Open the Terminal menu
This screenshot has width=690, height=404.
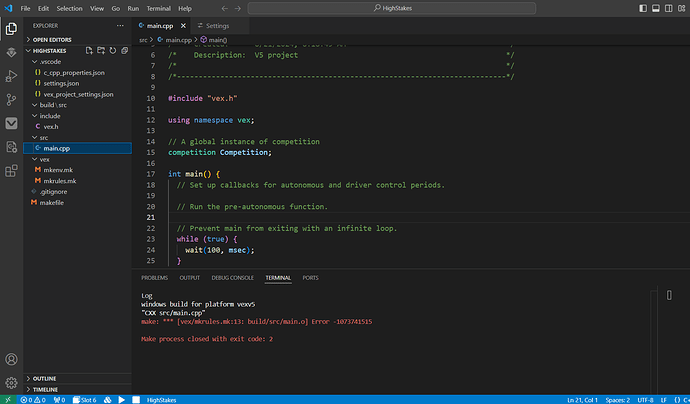pyautogui.click(x=158, y=8)
